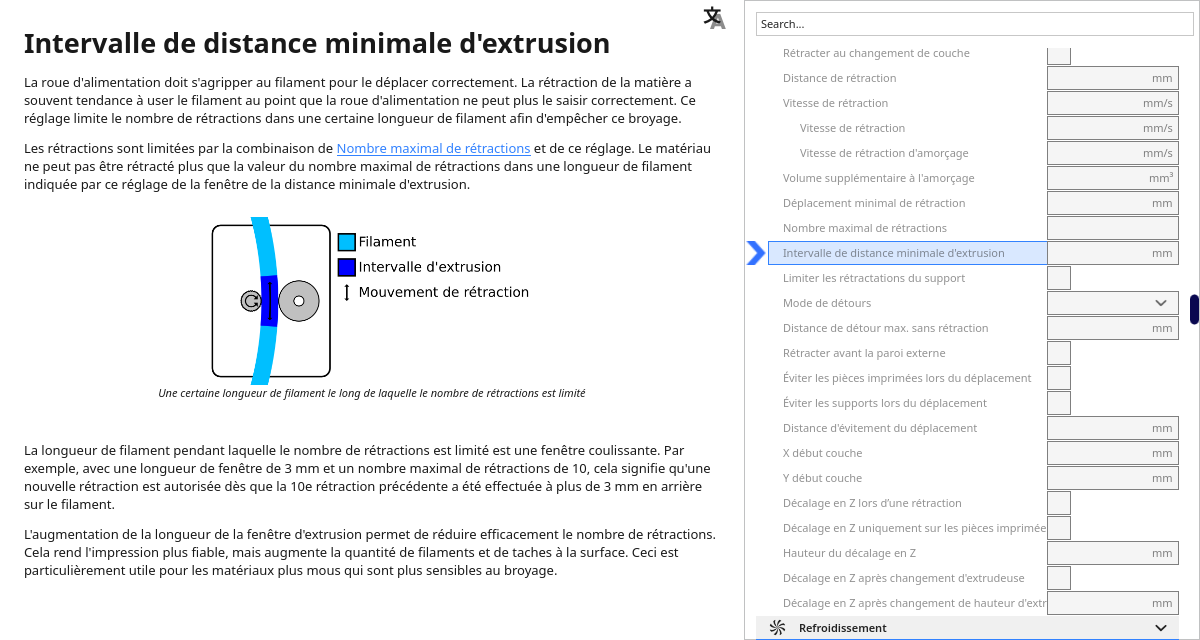Image resolution: width=1200 pixels, height=640 pixels.
Task: Select Nombre maximal de rétractions label in settings list
Action: (865, 228)
